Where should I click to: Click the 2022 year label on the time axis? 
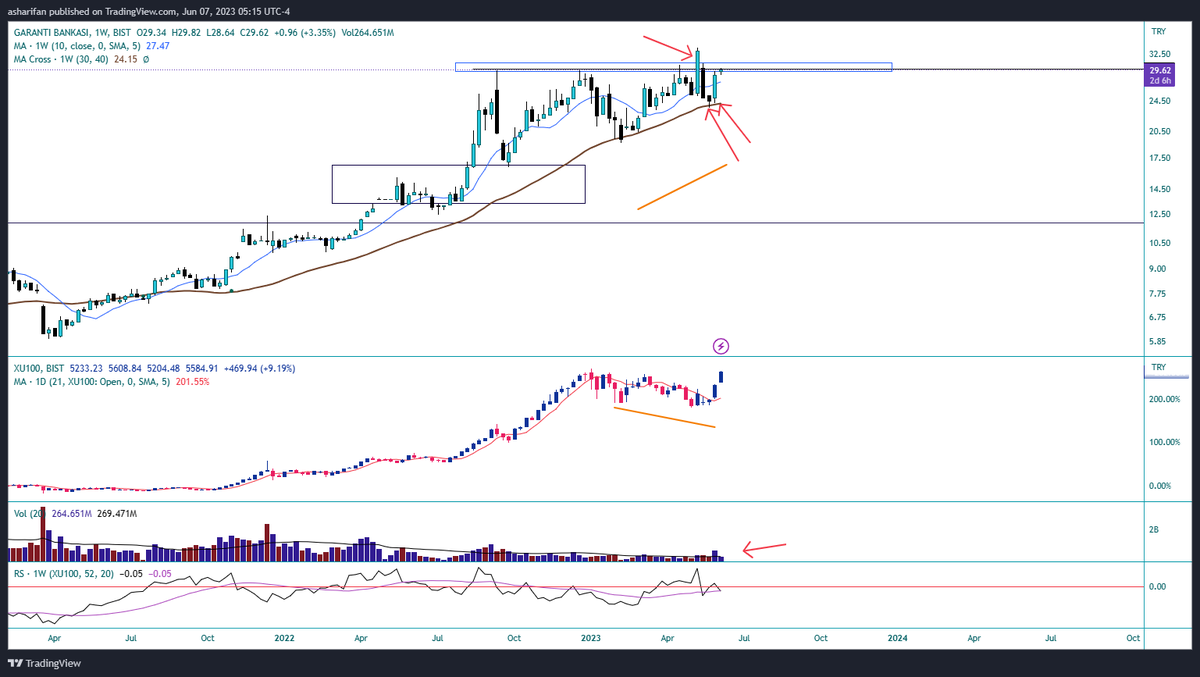coord(284,637)
